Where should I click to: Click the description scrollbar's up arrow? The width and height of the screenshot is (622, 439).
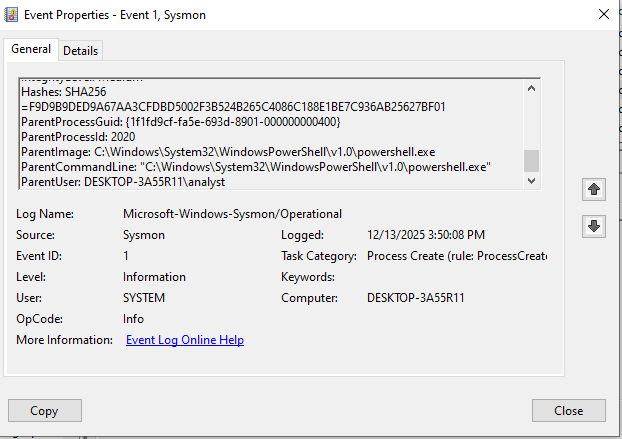point(531,87)
